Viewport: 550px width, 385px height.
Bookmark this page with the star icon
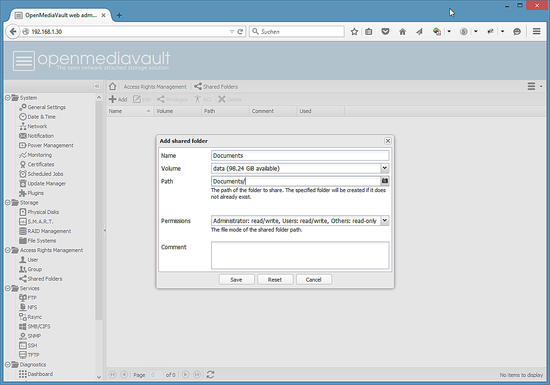tap(354, 32)
